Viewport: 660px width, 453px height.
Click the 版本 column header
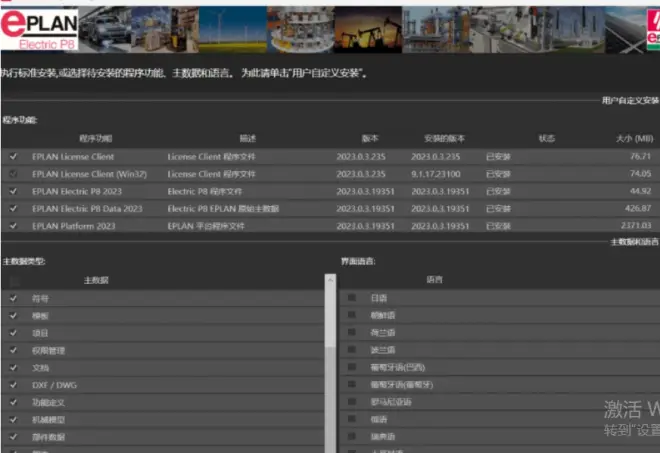(x=370, y=139)
